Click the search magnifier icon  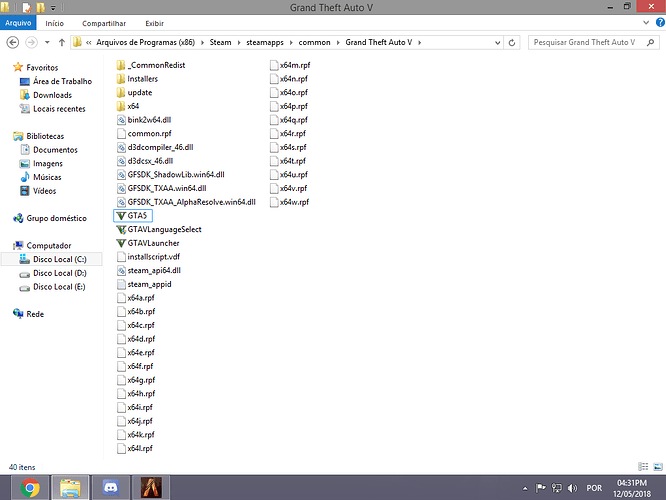[650, 42]
